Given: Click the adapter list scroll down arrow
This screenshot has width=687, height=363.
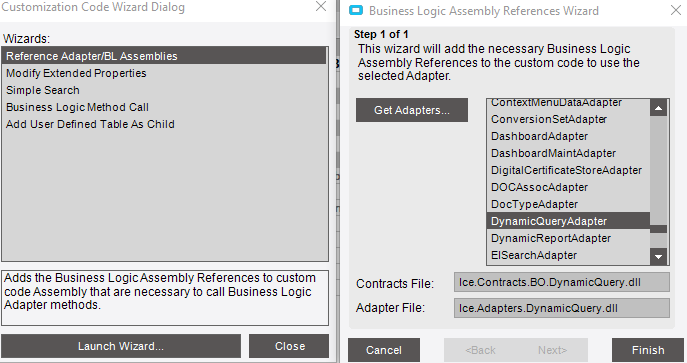Looking at the screenshot, I should [x=659, y=257].
